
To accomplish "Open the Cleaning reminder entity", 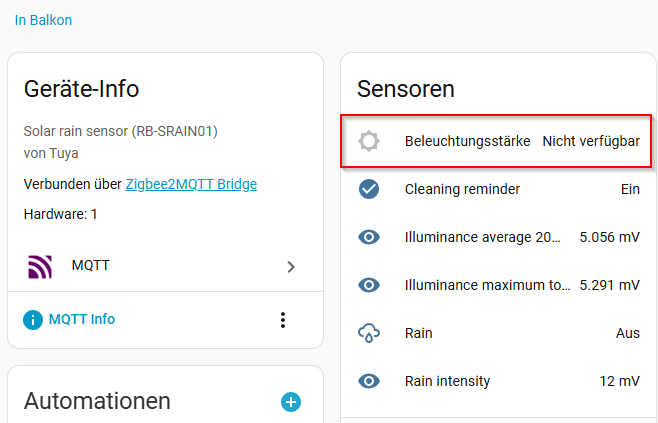I will click(462, 189).
